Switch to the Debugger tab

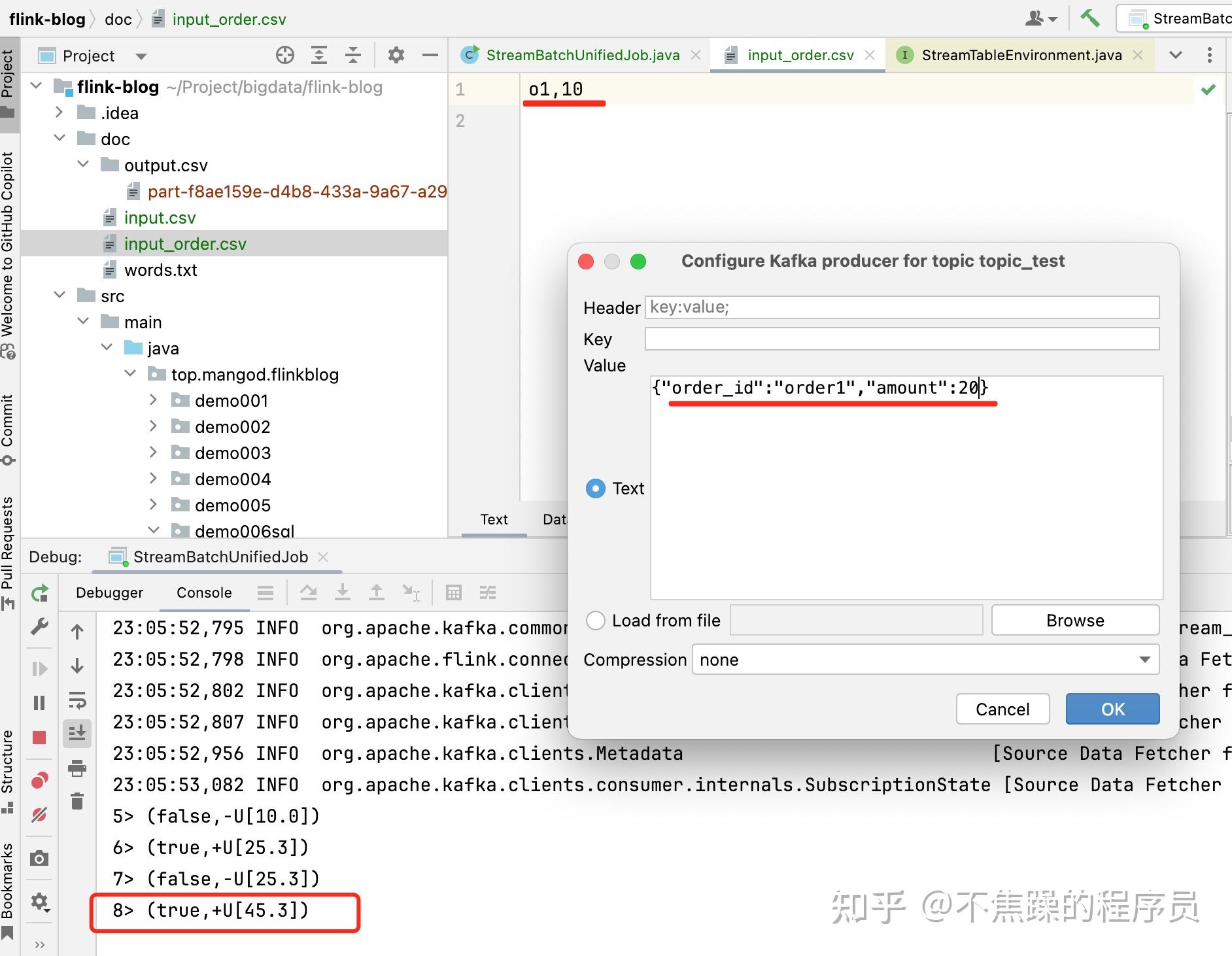(x=109, y=592)
